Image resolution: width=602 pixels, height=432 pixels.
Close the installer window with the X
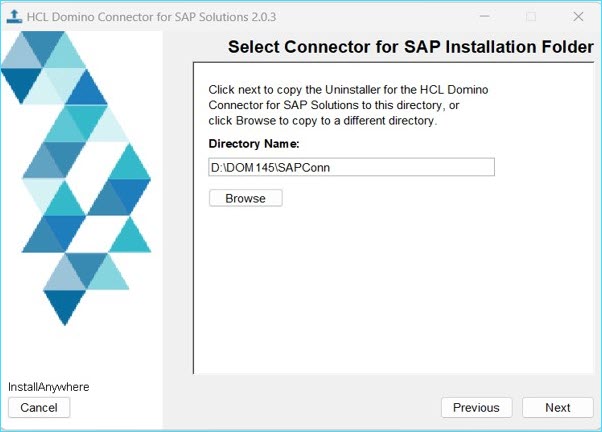tap(578, 16)
